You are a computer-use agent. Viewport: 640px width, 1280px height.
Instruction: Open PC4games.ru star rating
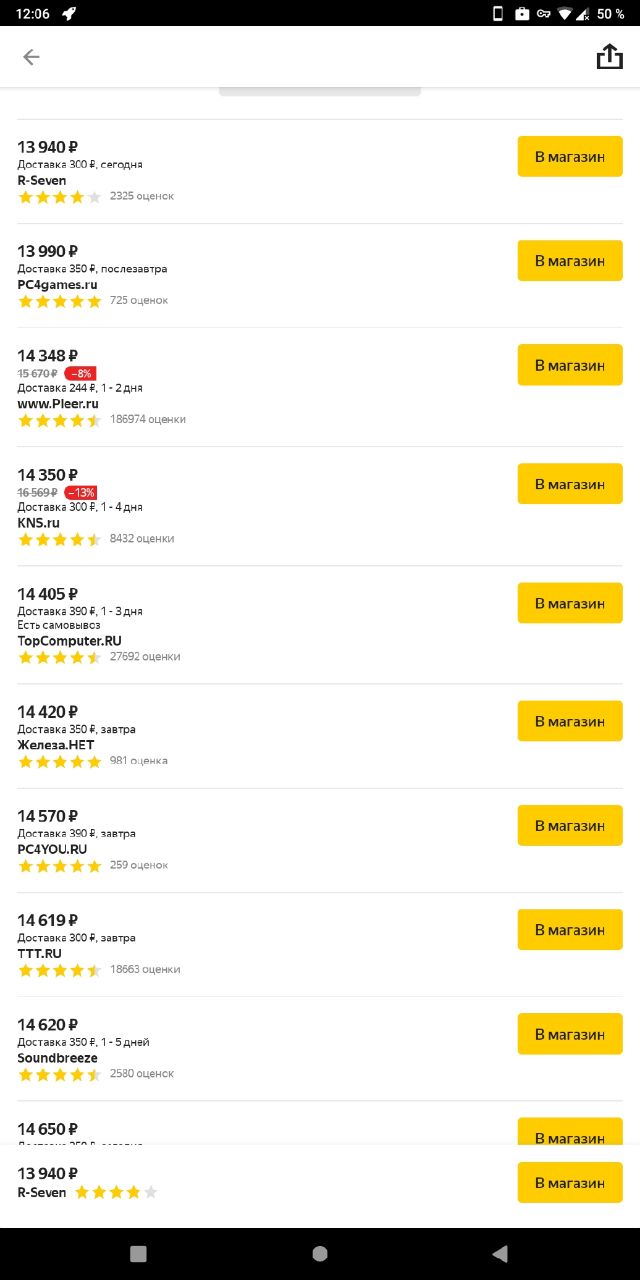coord(60,301)
